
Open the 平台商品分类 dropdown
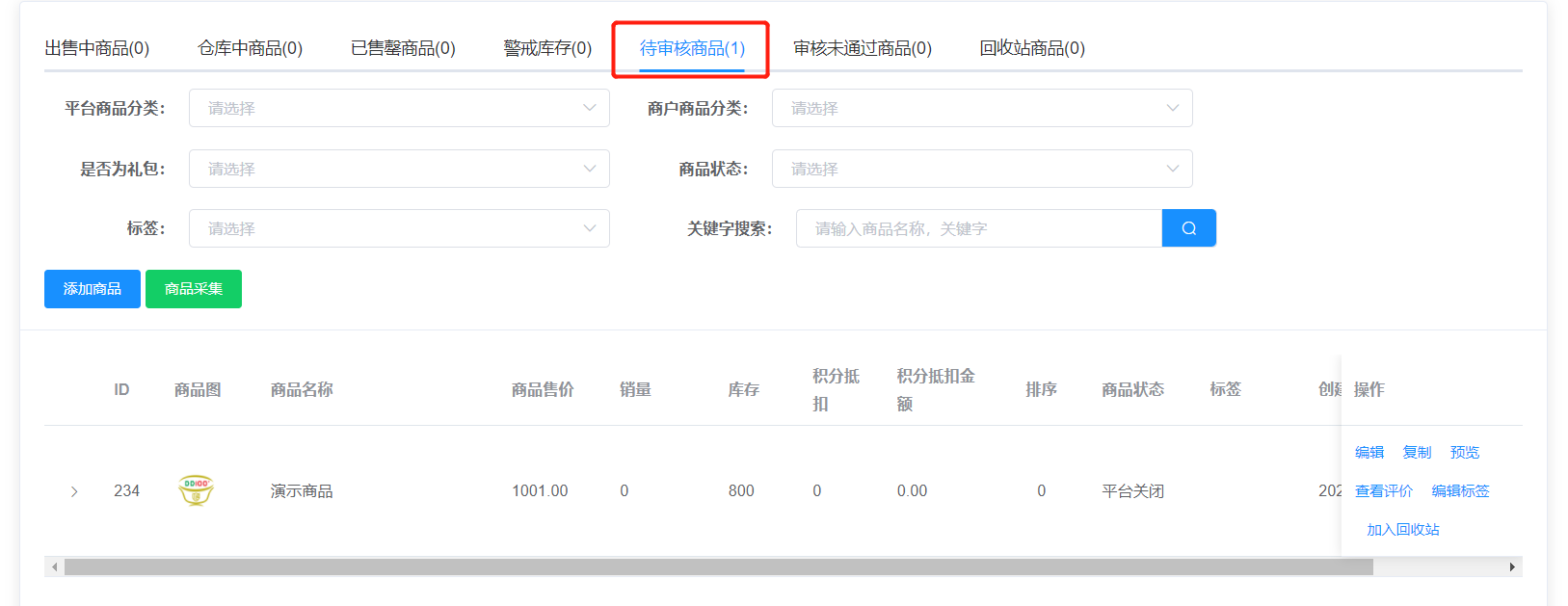(x=399, y=108)
